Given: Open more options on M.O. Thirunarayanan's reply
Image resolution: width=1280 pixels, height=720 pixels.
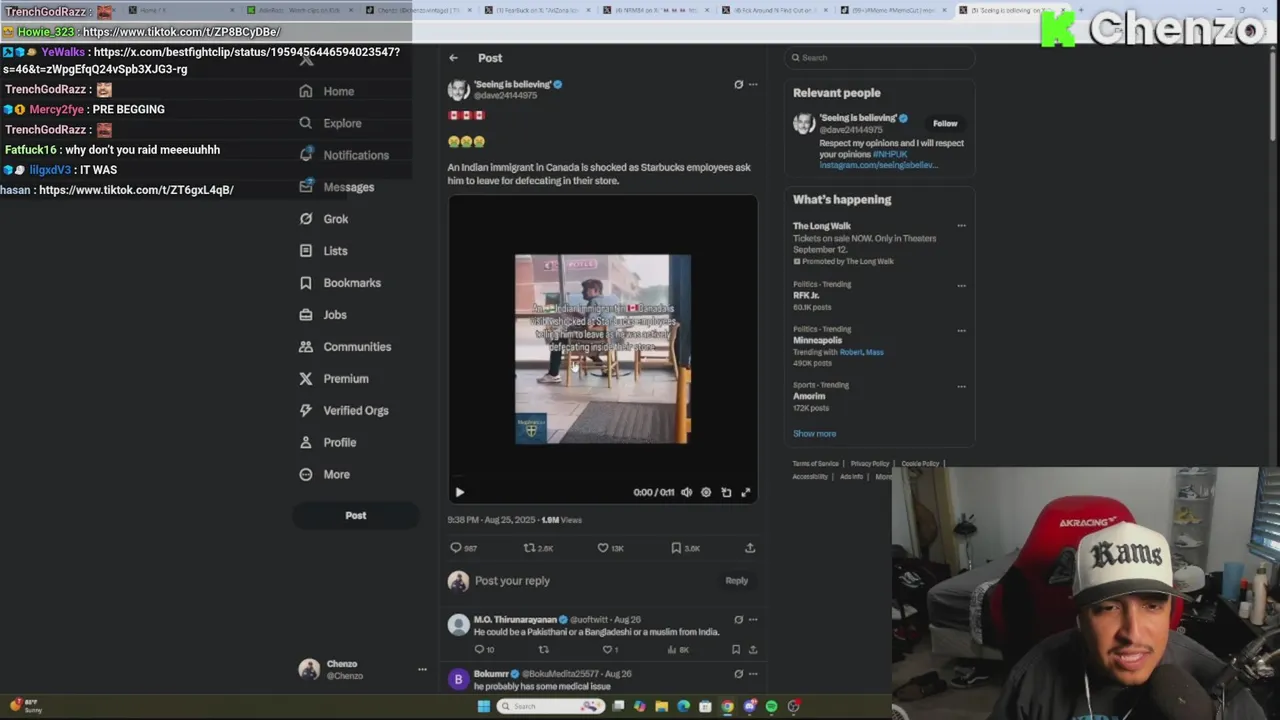Looking at the screenshot, I should point(753,620).
